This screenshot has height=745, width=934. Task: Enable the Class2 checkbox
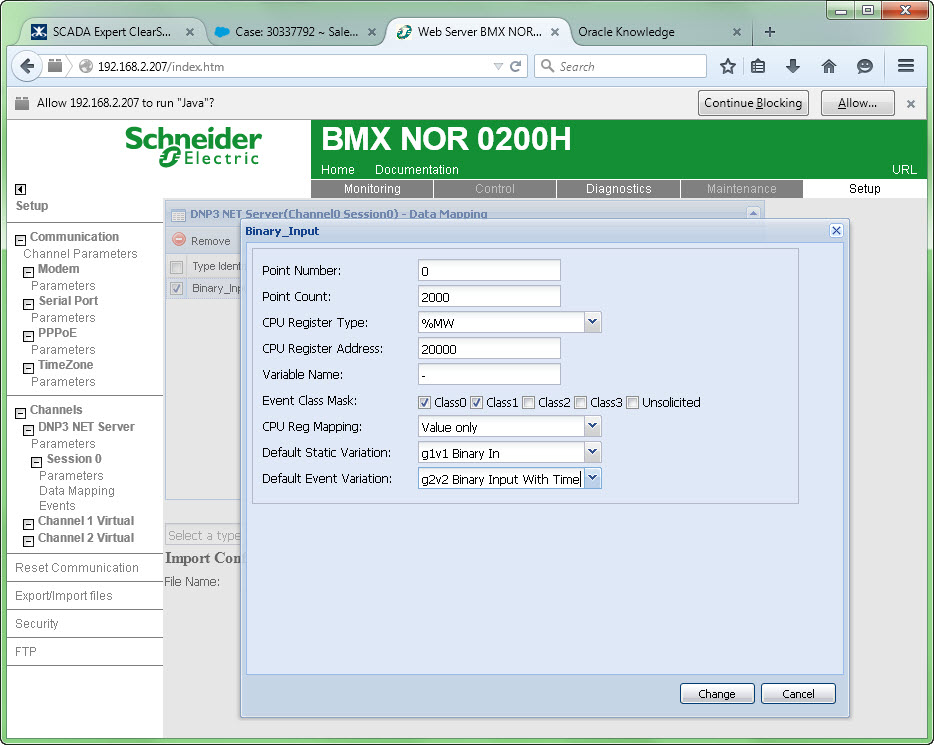(528, 403)
